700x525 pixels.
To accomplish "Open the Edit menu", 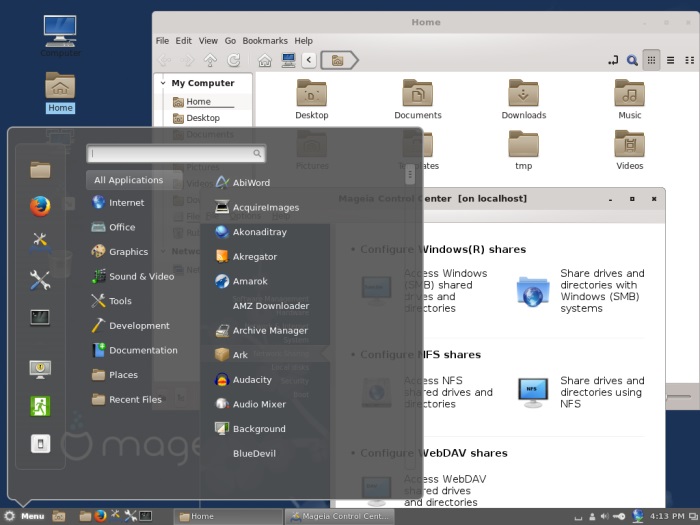I will 183,41.
